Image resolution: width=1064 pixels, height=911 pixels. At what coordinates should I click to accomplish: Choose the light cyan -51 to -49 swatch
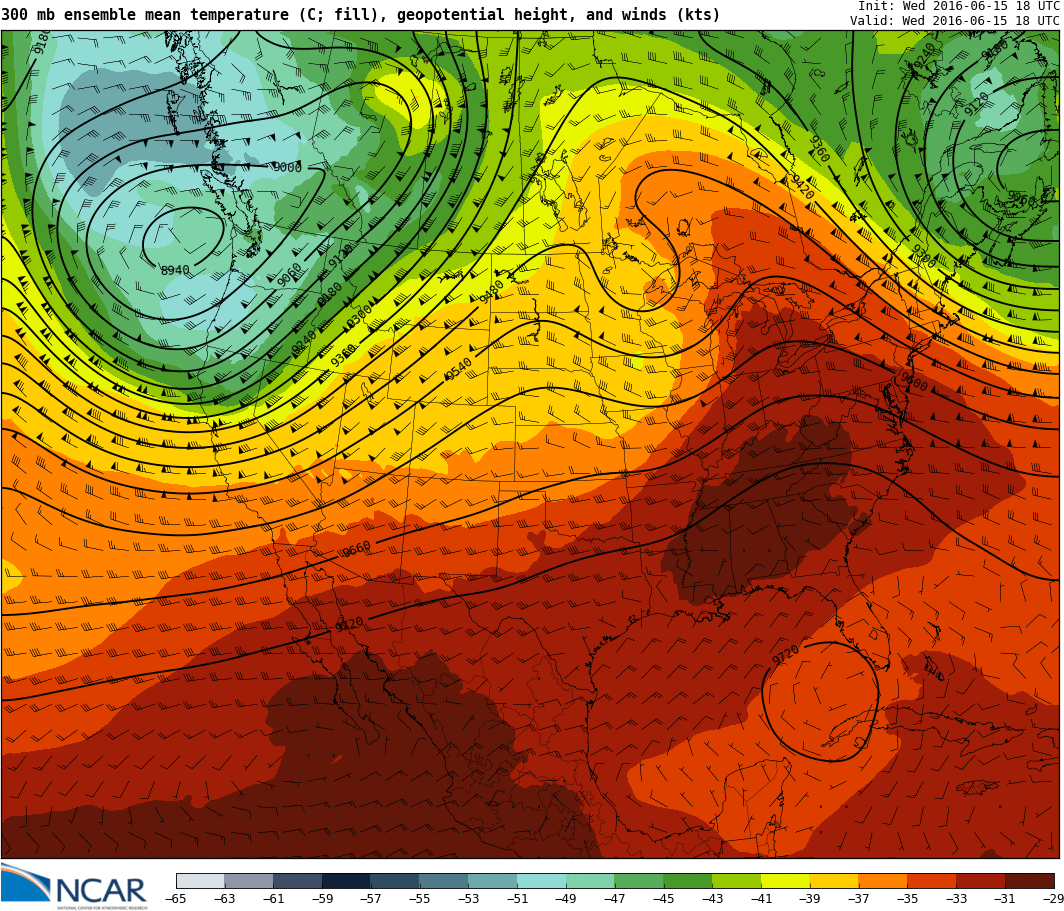pyautogui.click(x=542, y=880)
